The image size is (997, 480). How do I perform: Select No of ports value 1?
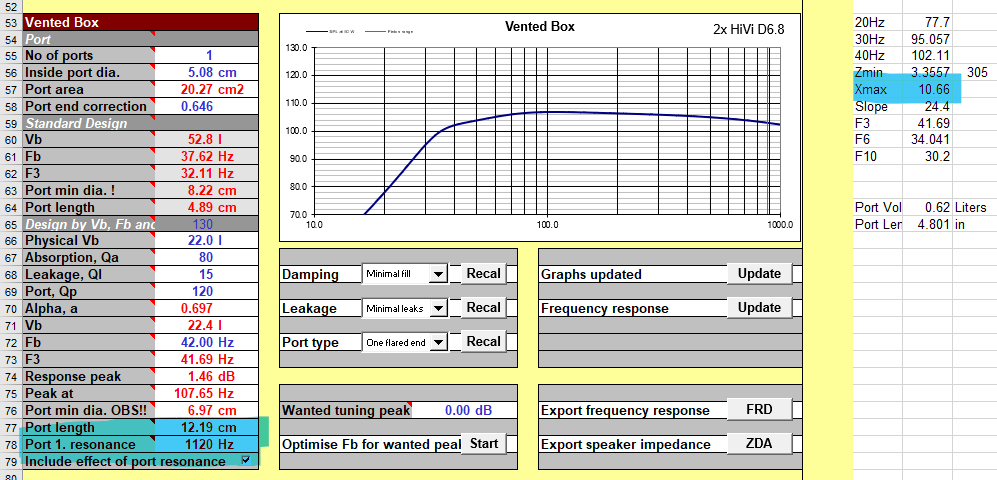[207, 55]
